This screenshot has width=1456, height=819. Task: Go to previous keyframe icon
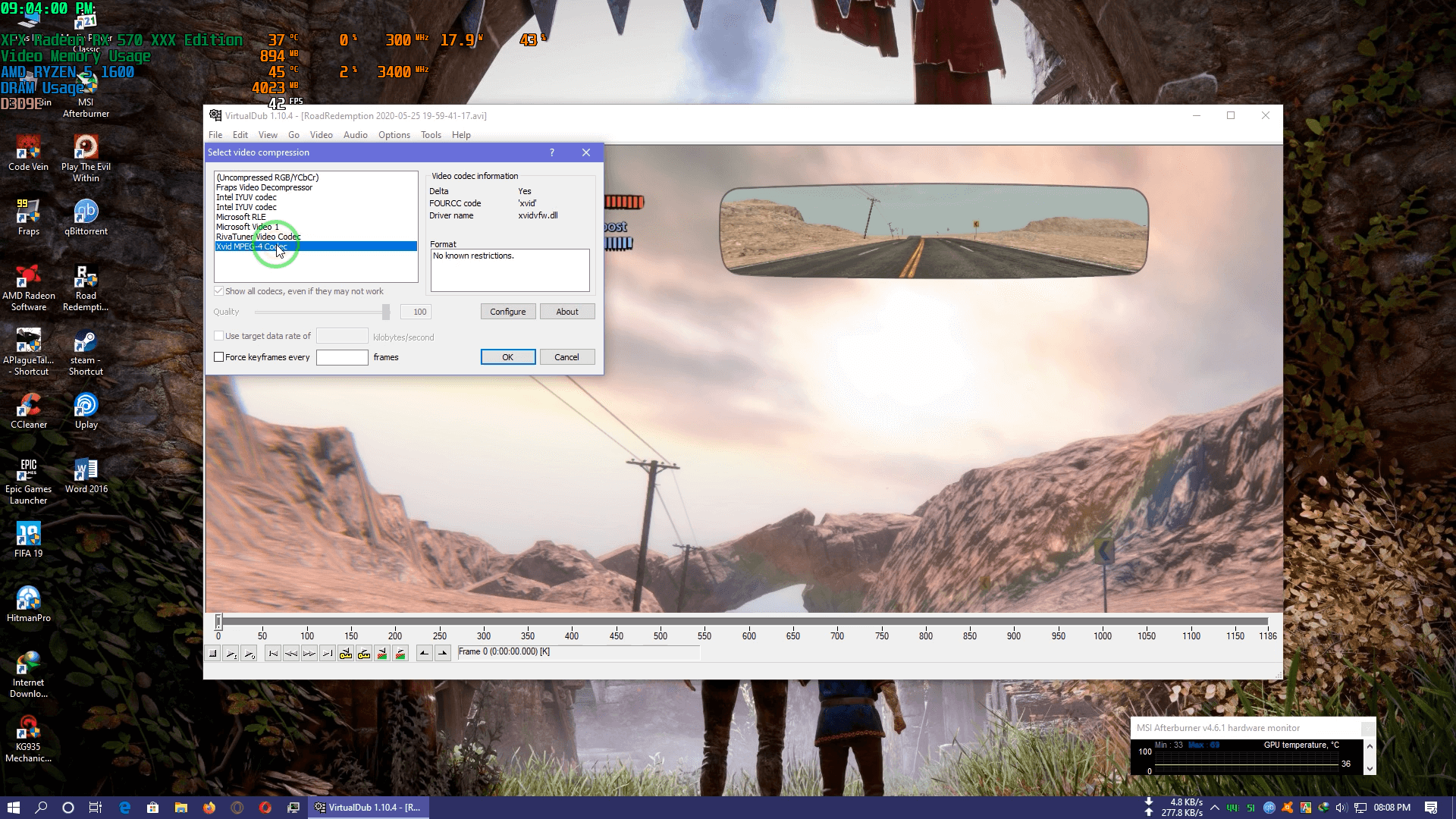[x=346, y=654]
